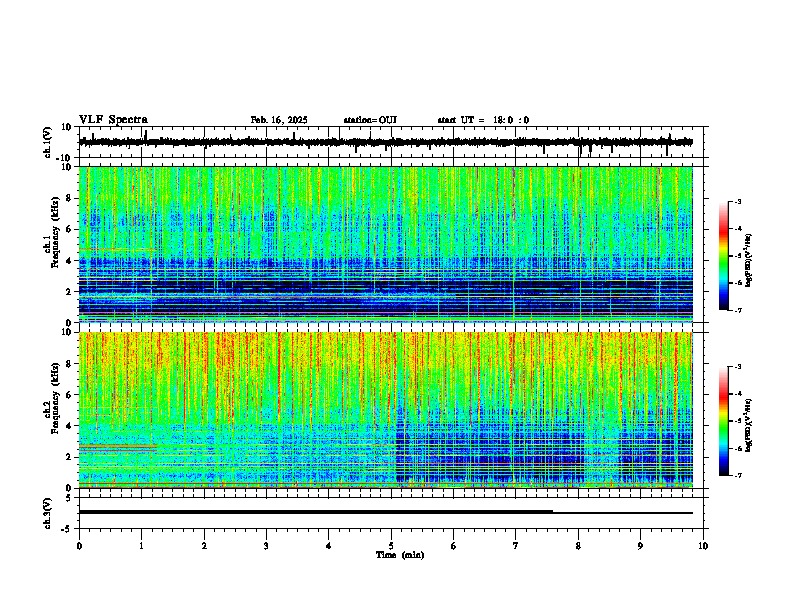Click time axis tick label "9"
Screen dimensions: 792x612
coord(640,546)
